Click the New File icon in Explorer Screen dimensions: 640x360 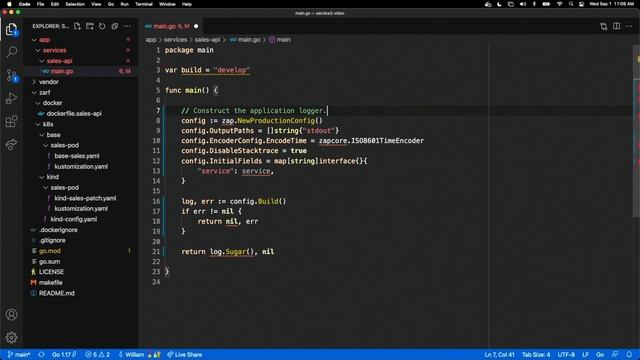[78, 26]
